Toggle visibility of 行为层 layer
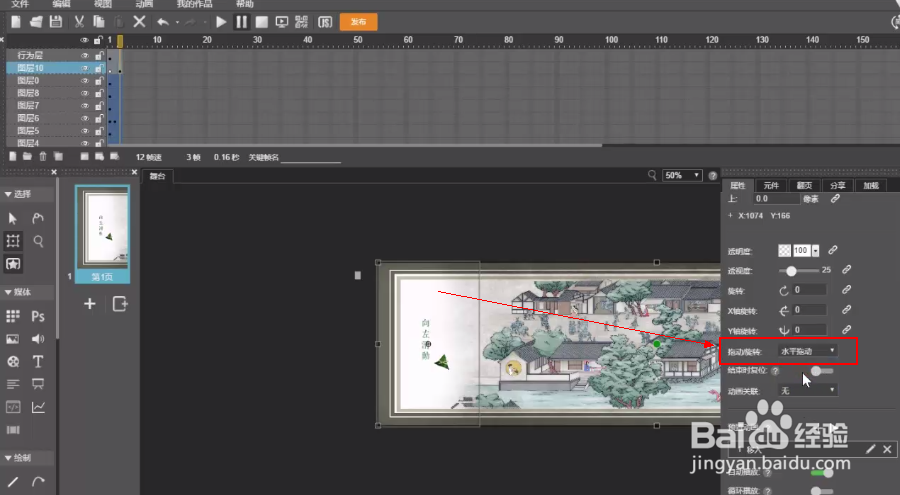This screenshot has height=495, width=900. tap(85, 56)
